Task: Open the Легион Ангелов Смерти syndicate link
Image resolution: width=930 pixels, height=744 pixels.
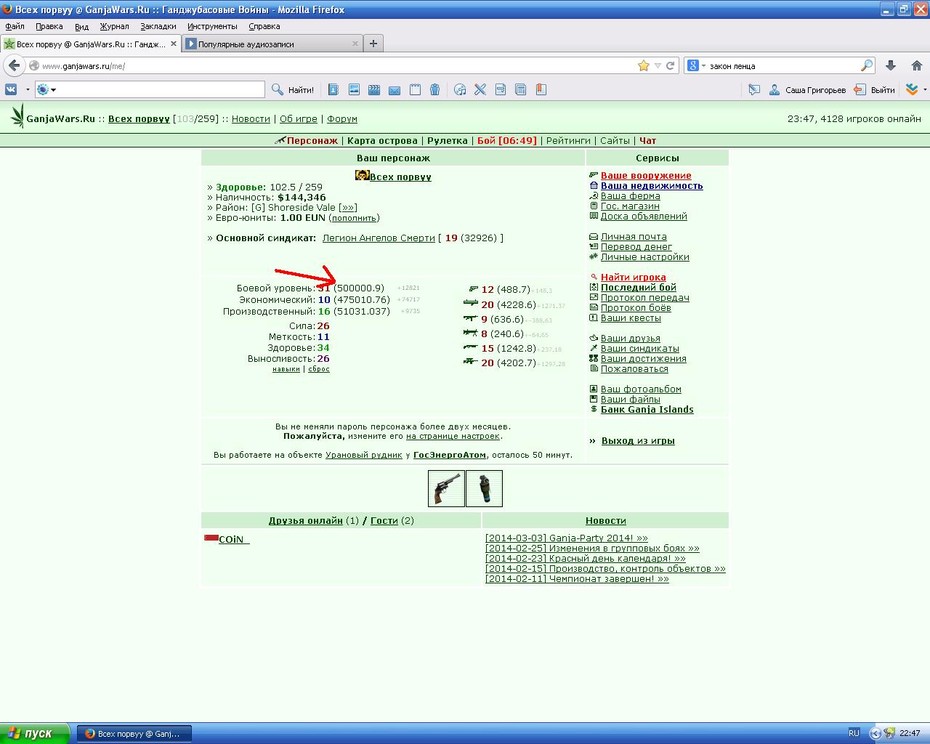Action: coord(378,238)
